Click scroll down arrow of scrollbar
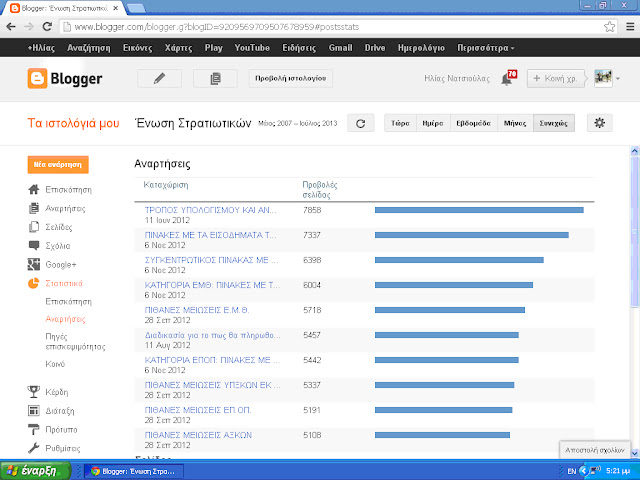Screen dimensions: 640x480 tap(634, 453)
